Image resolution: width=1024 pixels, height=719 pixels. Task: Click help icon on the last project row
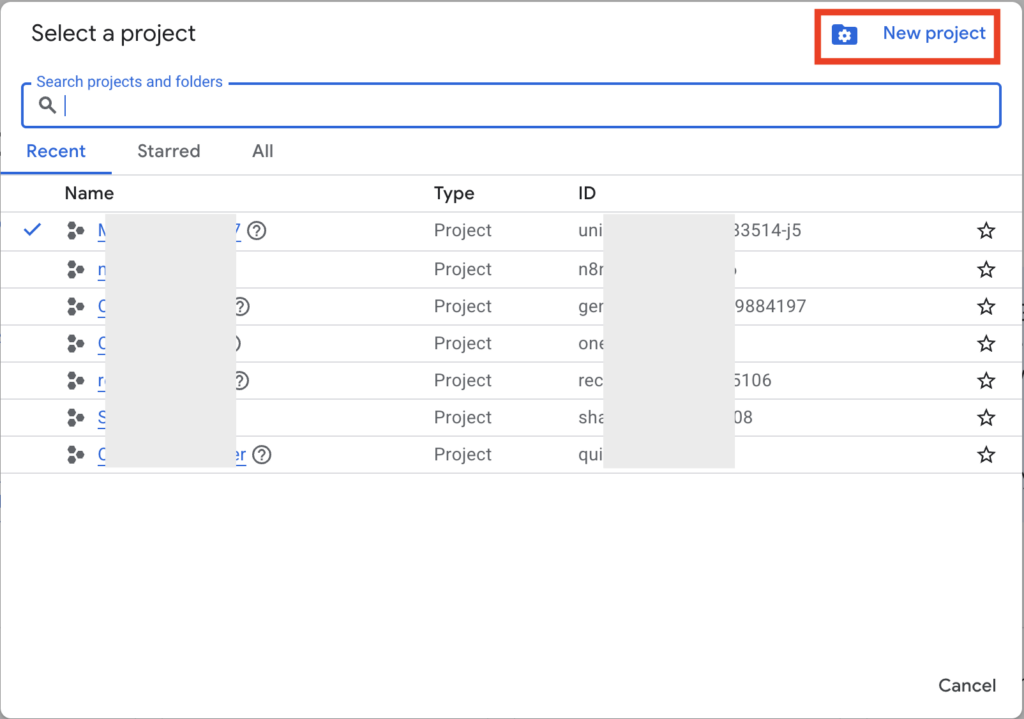[x=262, y=455]
